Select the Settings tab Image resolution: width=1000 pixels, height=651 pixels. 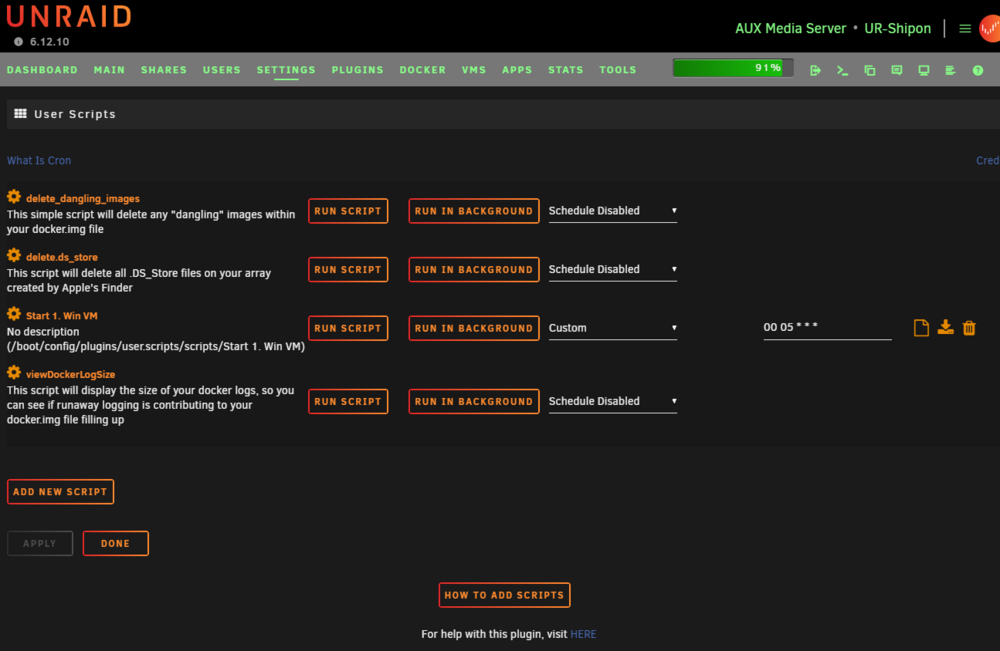286,70
